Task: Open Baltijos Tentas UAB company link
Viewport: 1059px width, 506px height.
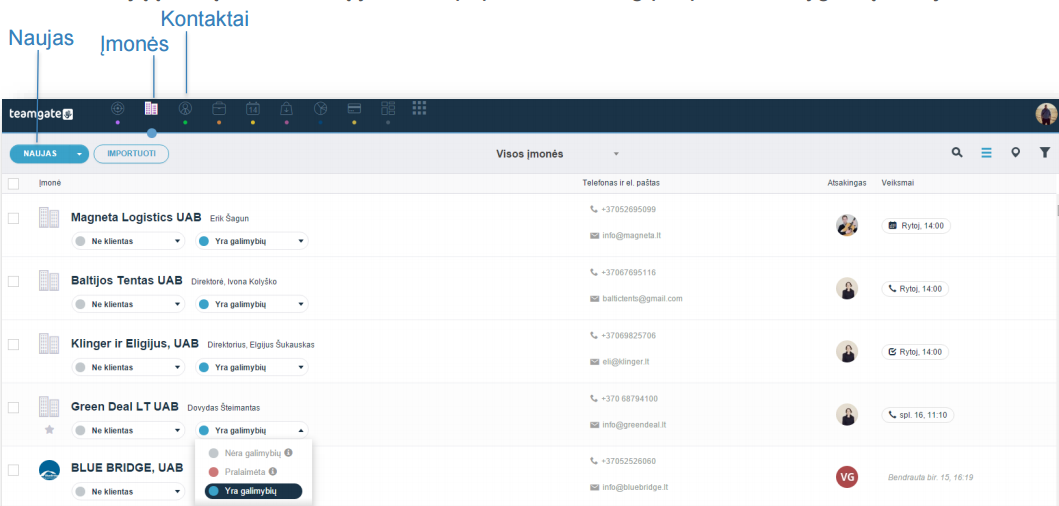Action: 126,280
